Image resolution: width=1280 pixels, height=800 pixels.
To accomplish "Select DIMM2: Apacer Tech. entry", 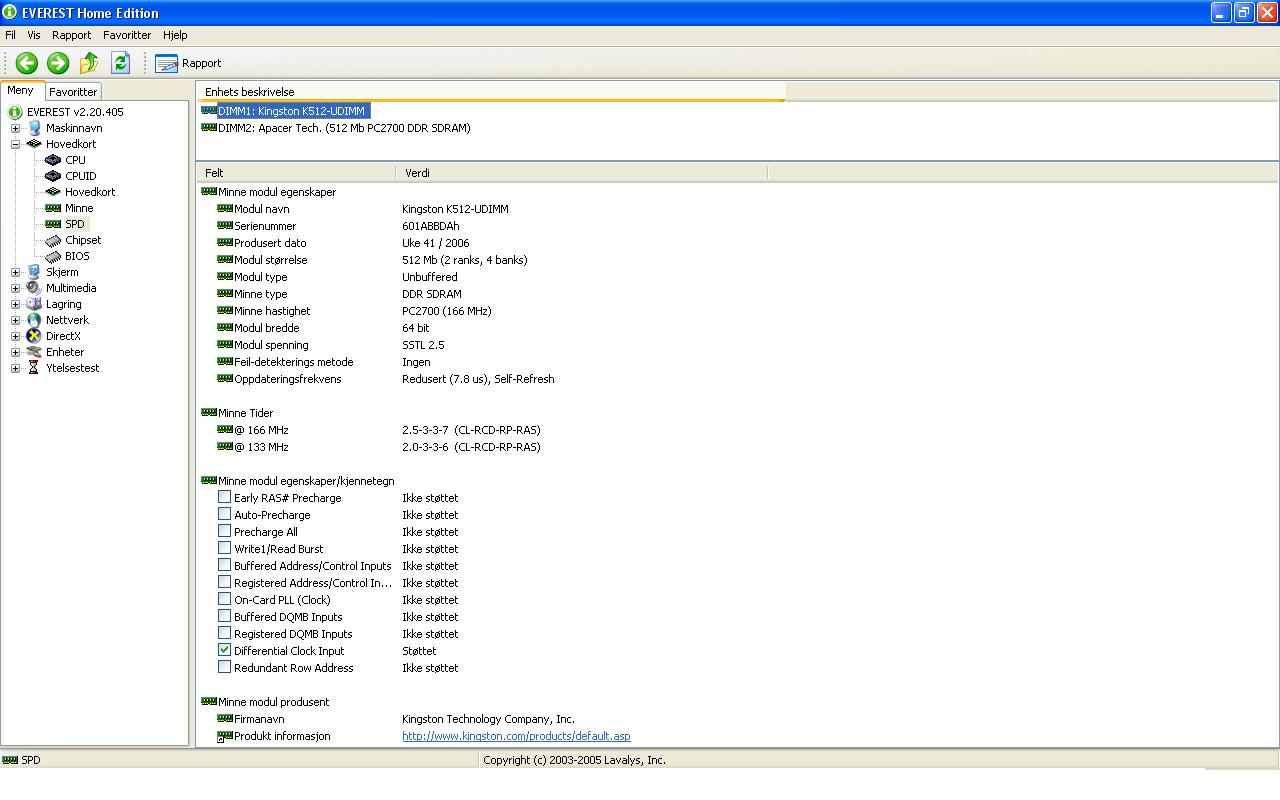I will click(x=344, y=128).
